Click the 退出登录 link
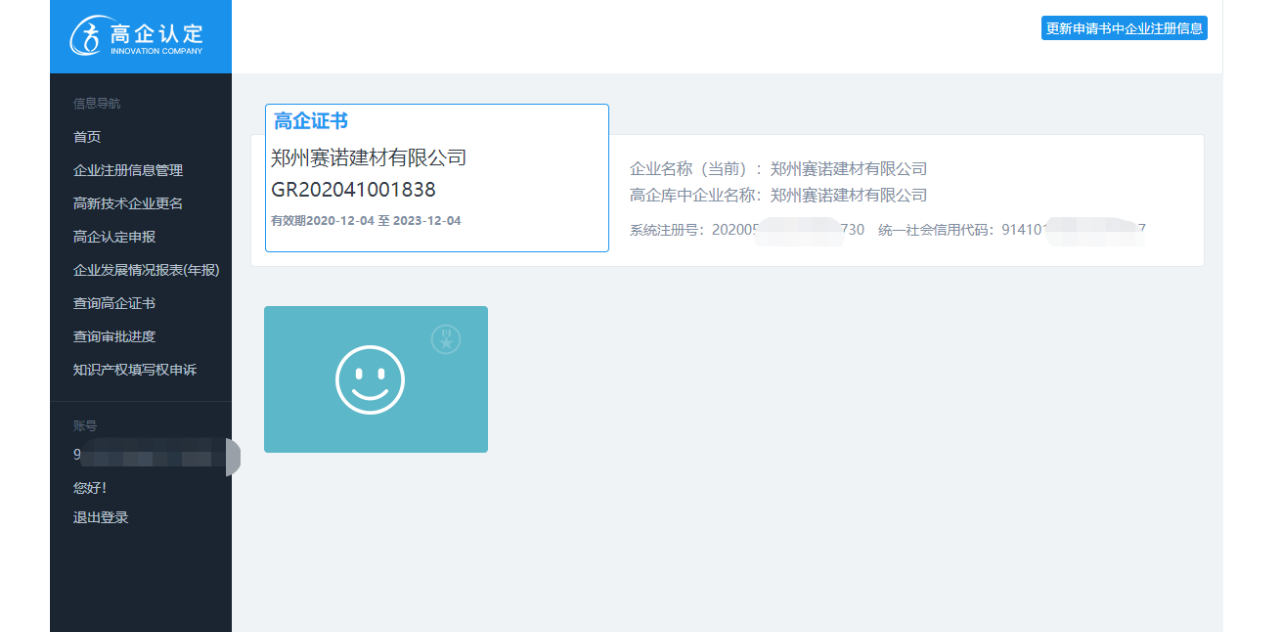Screen dimensions: 1280x632 (x=101, y=518)
